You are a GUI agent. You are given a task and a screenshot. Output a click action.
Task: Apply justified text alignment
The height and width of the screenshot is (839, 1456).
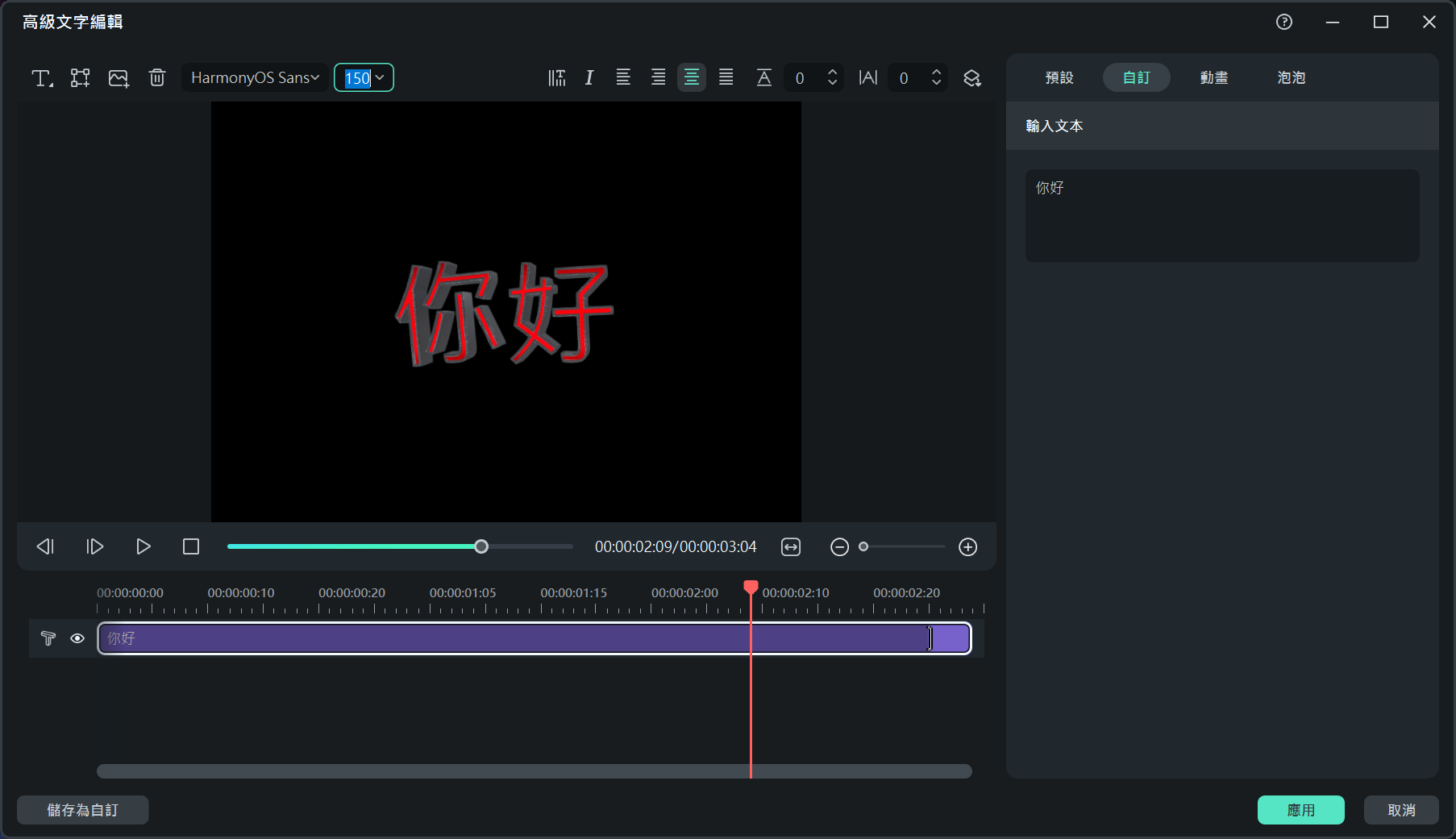coord(726,78)
